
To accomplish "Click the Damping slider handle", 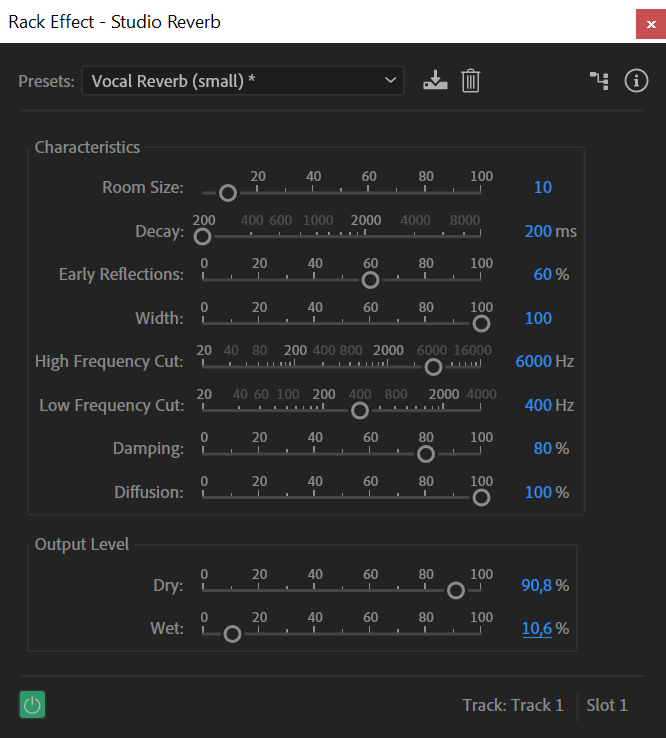I will pyautogui.click(x=425, y=454).
